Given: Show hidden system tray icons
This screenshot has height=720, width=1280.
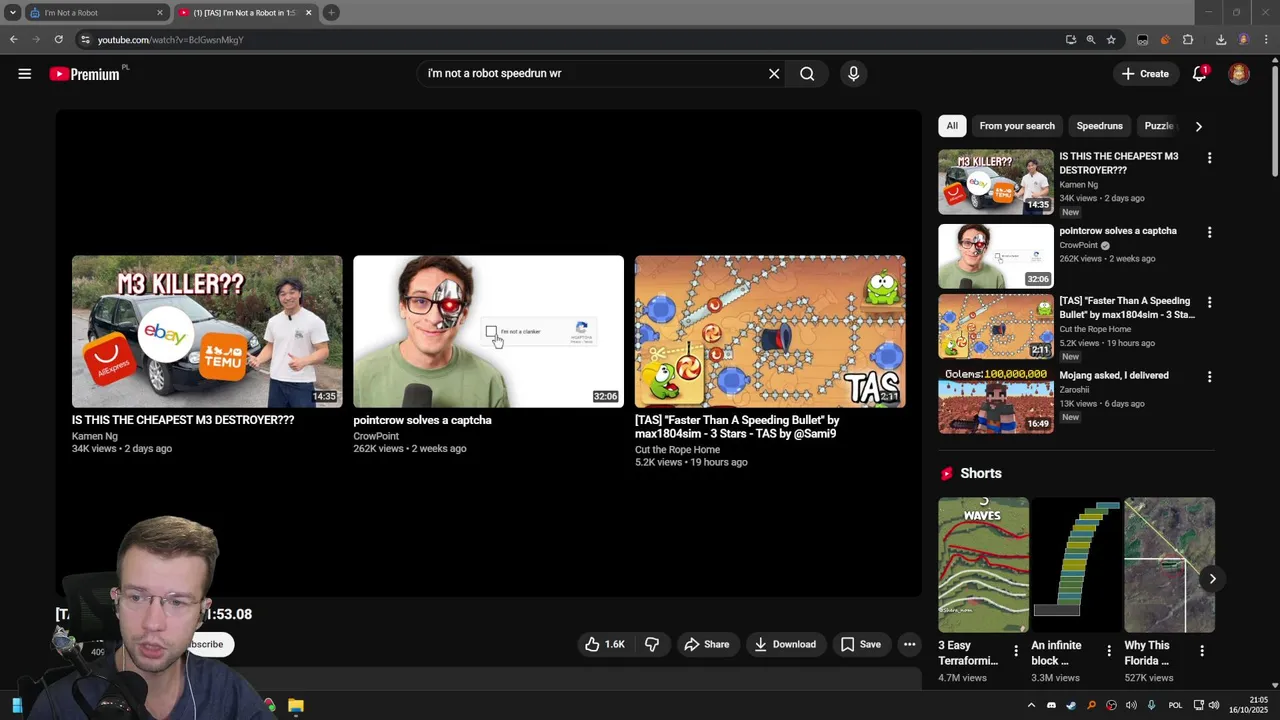Looking at the screenshot, I should (x=1031, y=705).
